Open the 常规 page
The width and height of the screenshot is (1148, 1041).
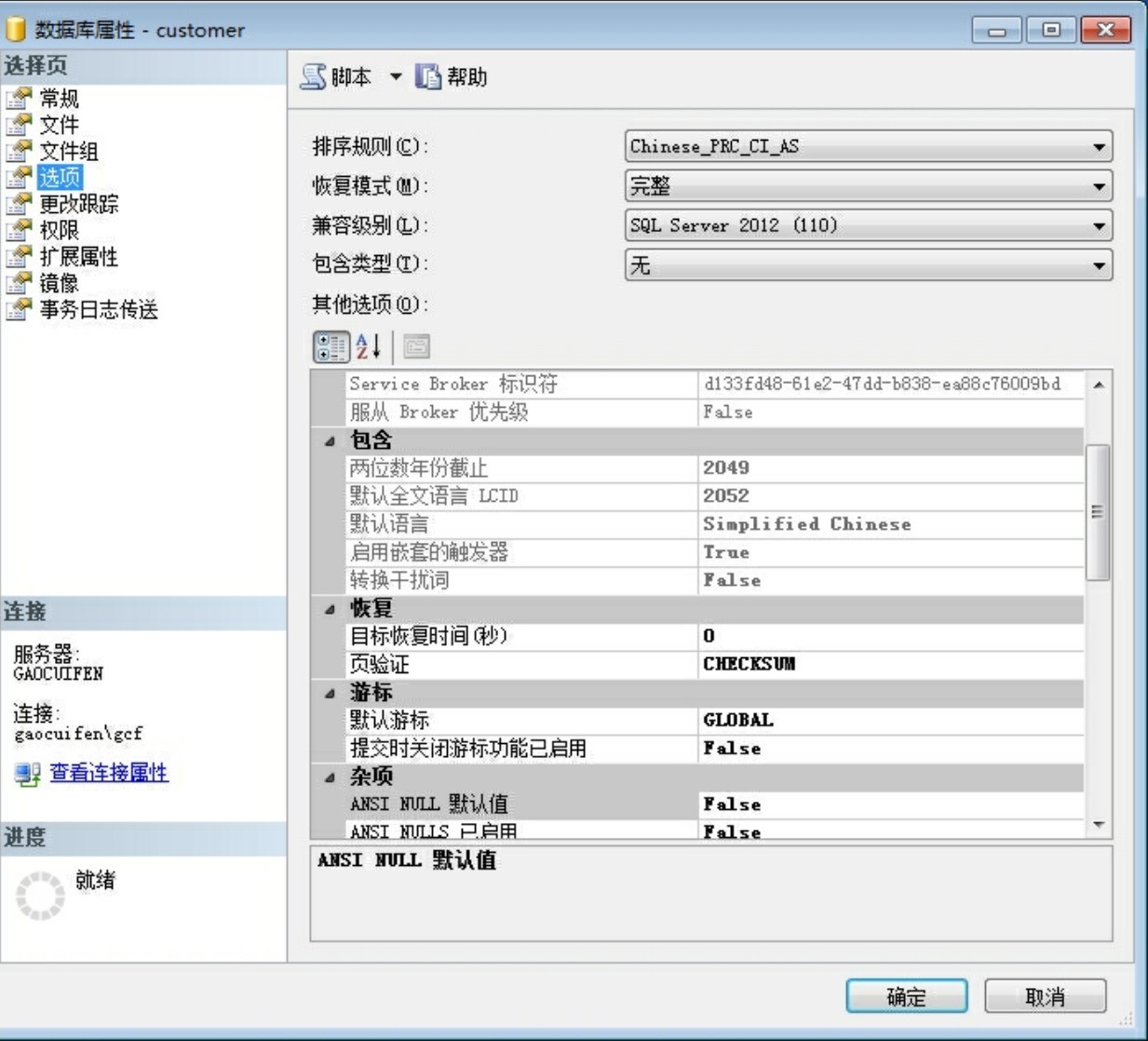[59, 98]
